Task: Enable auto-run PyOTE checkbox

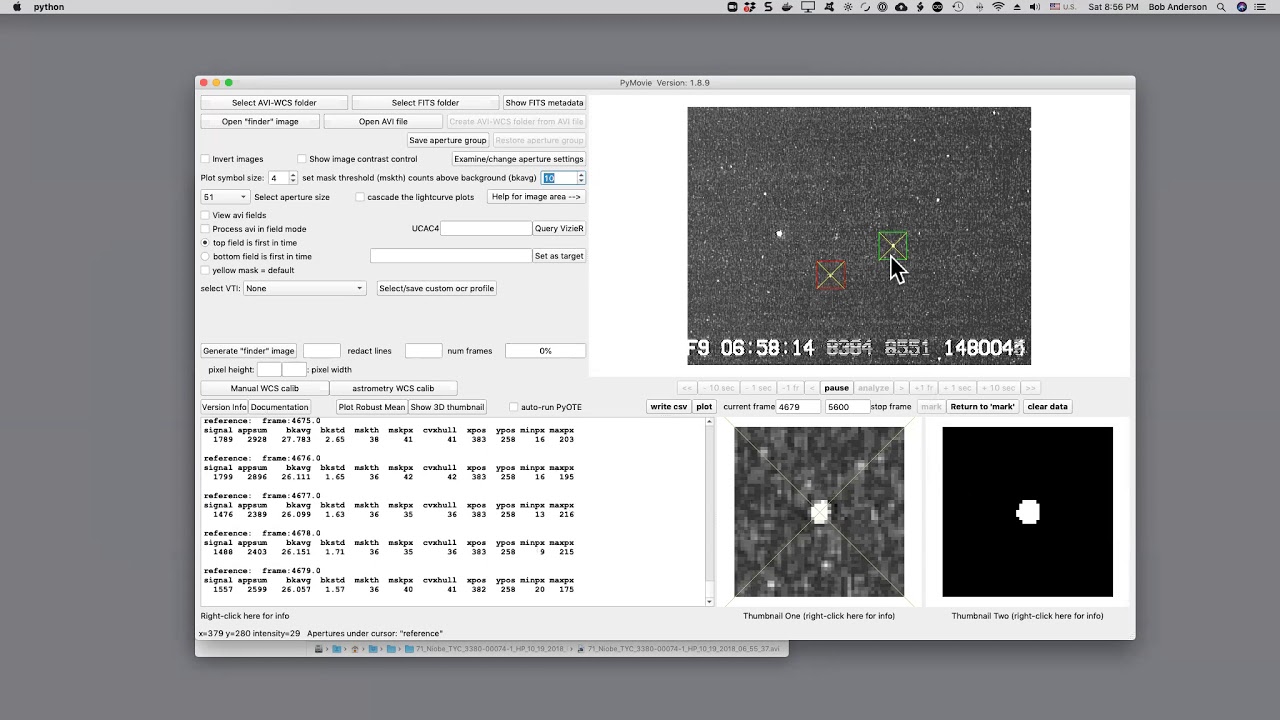Action: tap(514, 407)
